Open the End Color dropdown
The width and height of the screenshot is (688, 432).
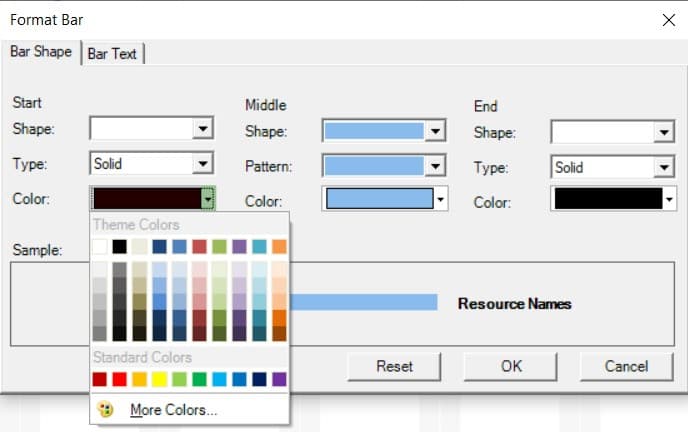(x=668, y=201)
